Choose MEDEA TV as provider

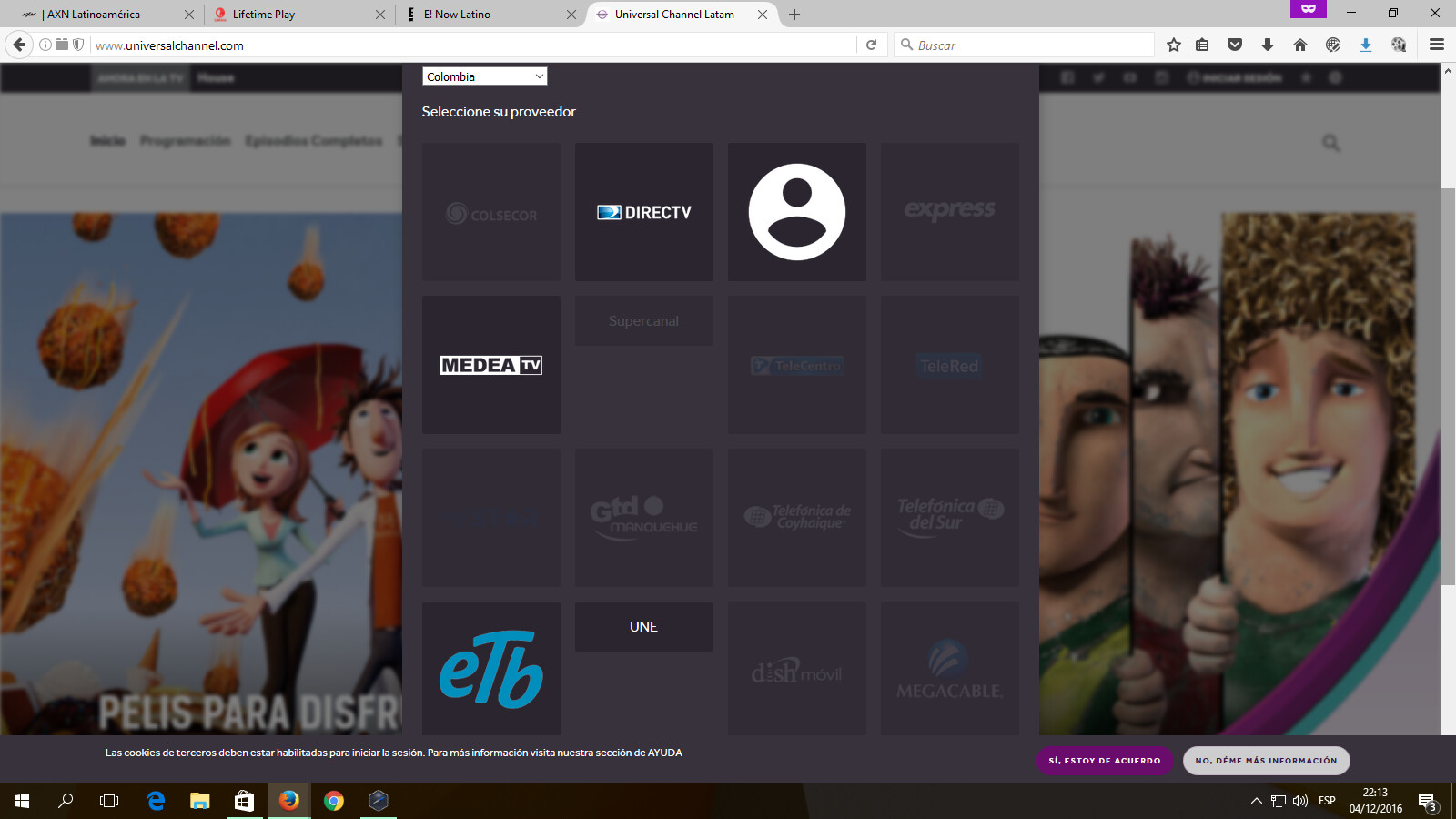tap(491, 365)
